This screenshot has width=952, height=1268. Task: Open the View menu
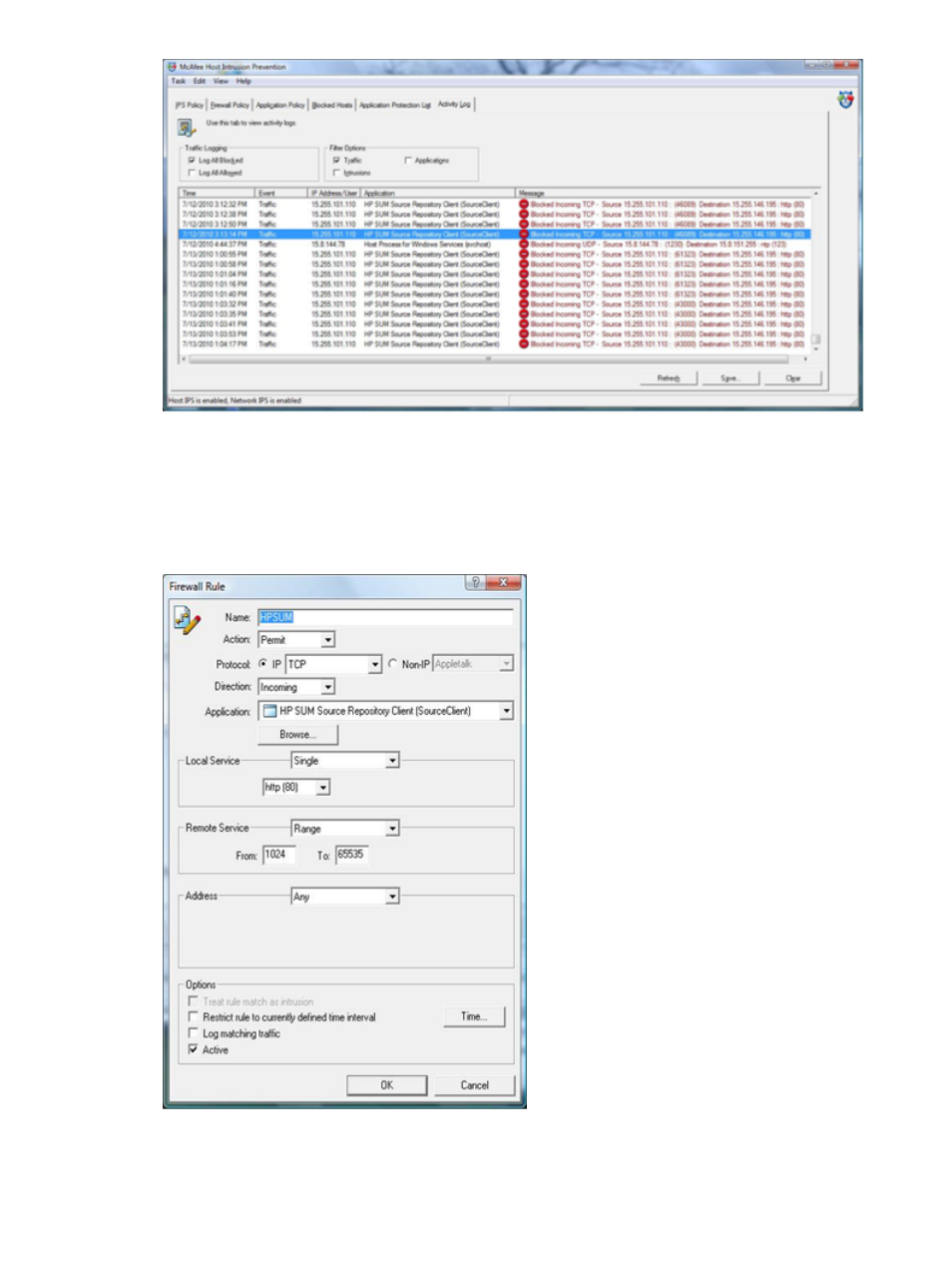click(x=221, y=81)
